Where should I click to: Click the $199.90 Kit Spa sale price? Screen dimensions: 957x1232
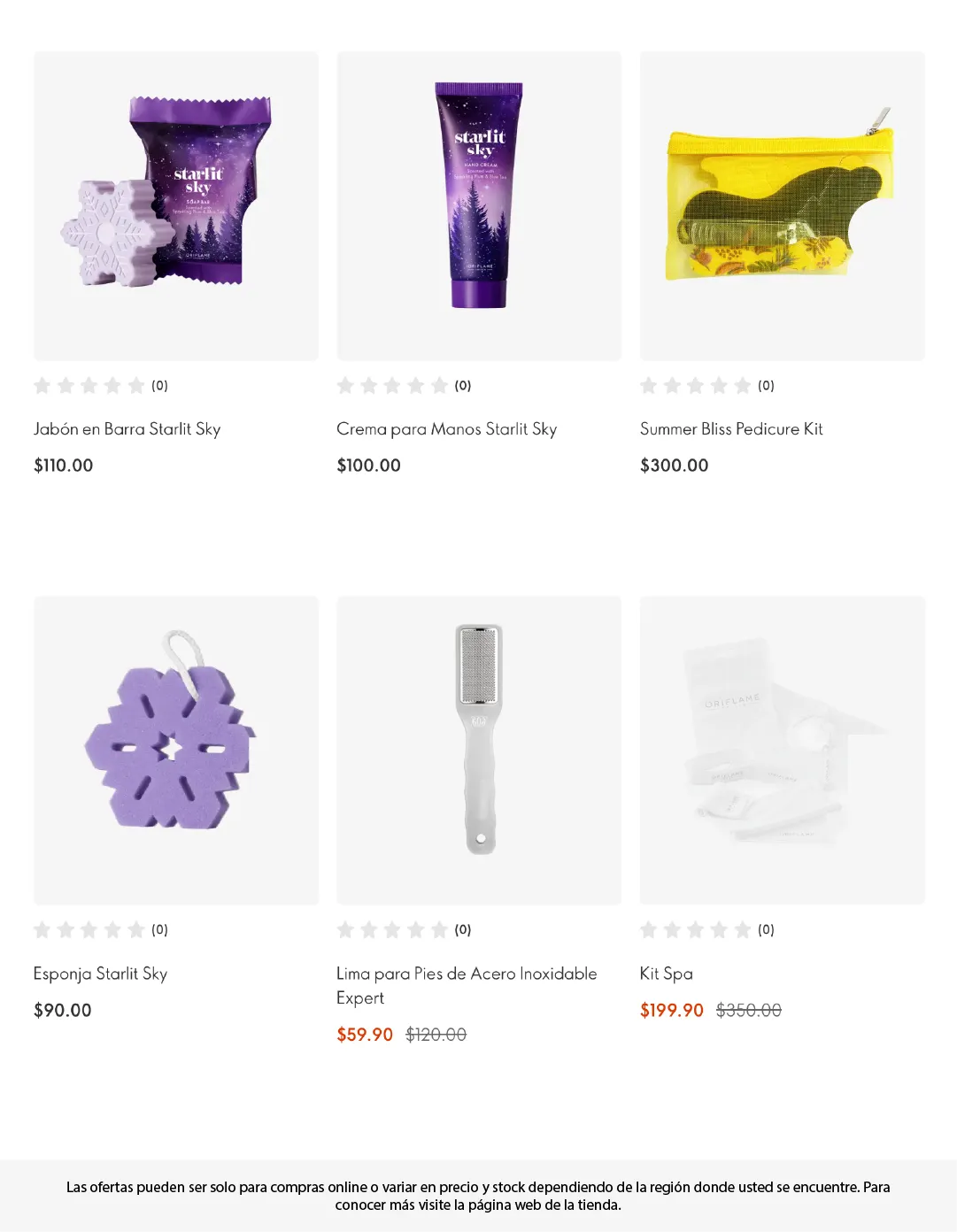pos(671,1011)
